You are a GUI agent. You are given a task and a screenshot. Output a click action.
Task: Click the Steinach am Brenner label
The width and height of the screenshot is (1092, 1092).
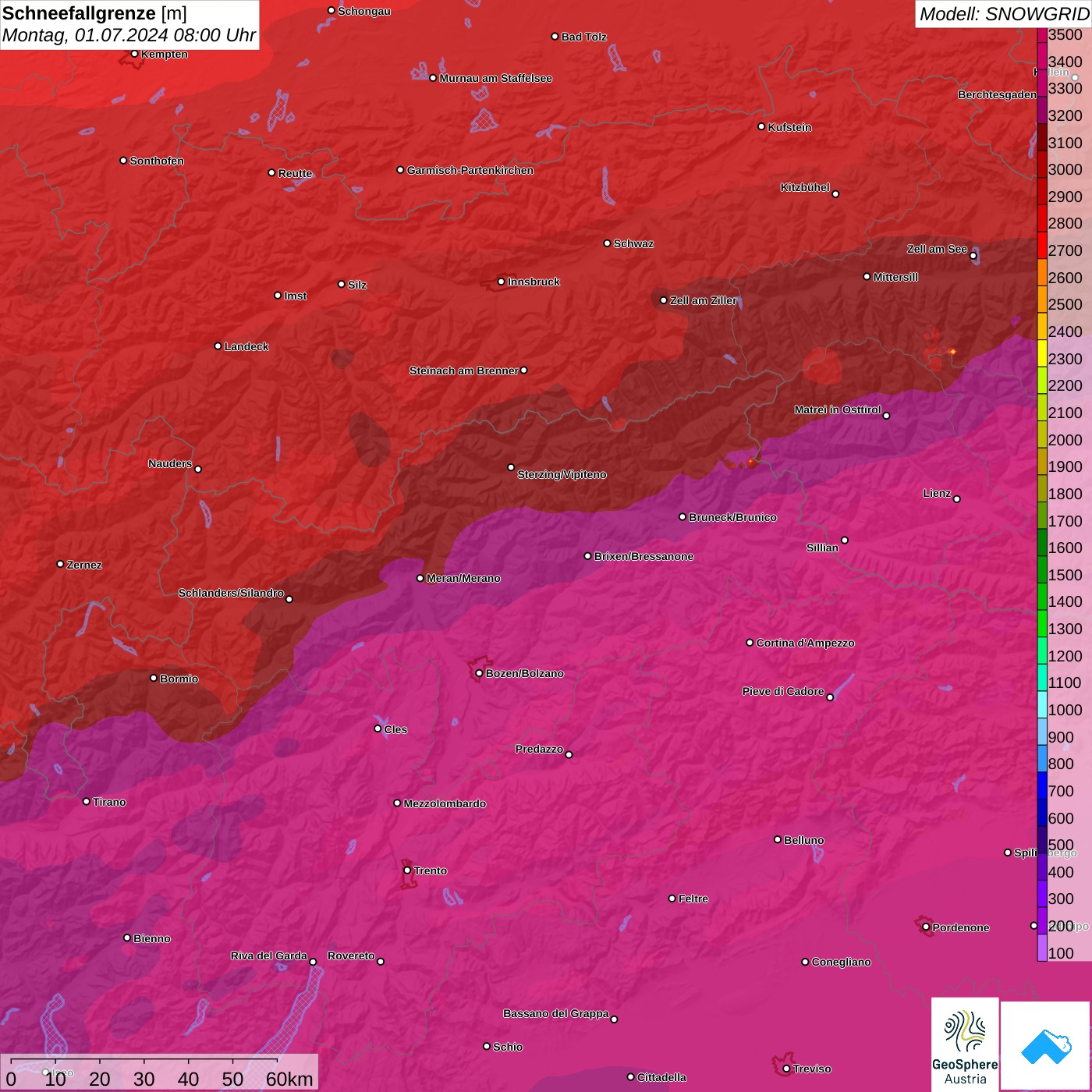pos(463,370)
